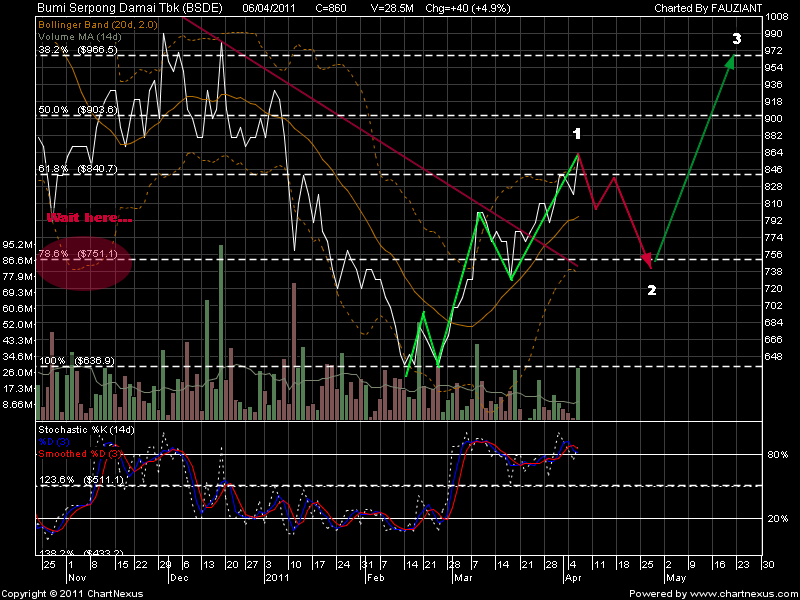
Task: Select the 61.8% ($840.7) Fibonacci label
Action: 78,169
